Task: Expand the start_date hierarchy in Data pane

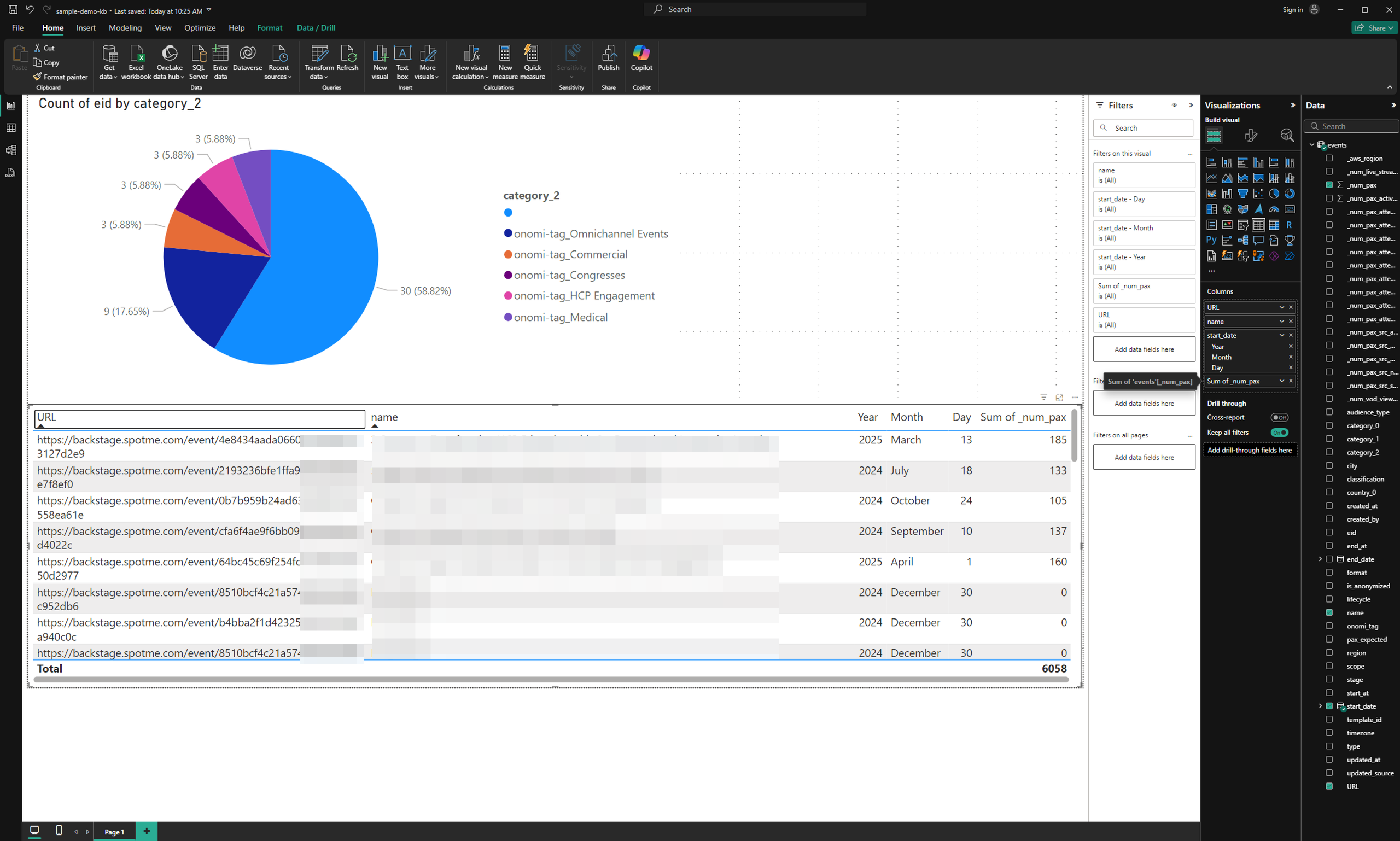Action: [x=1320, y=706]
